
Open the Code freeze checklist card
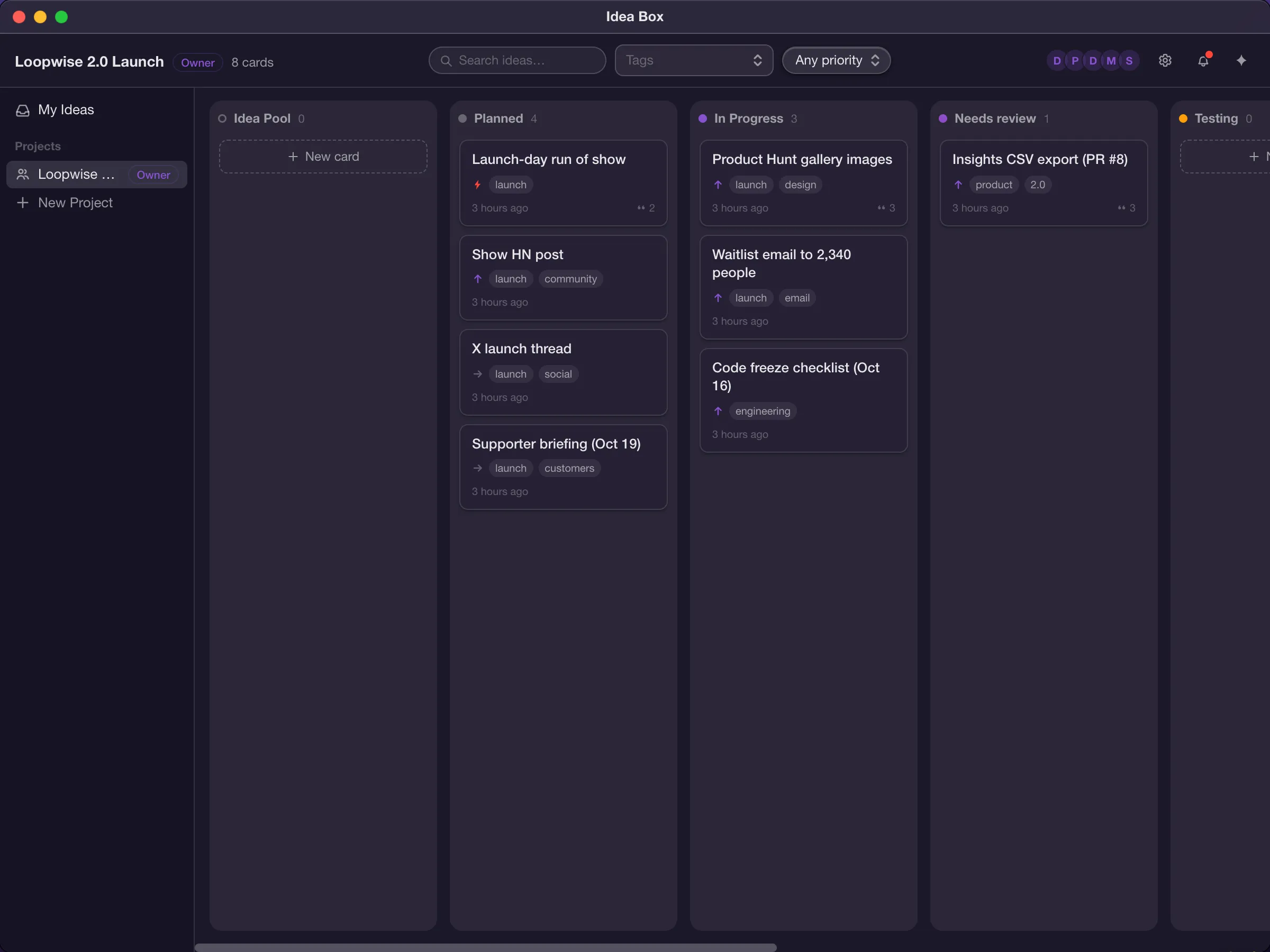click(x=803, y=400)
